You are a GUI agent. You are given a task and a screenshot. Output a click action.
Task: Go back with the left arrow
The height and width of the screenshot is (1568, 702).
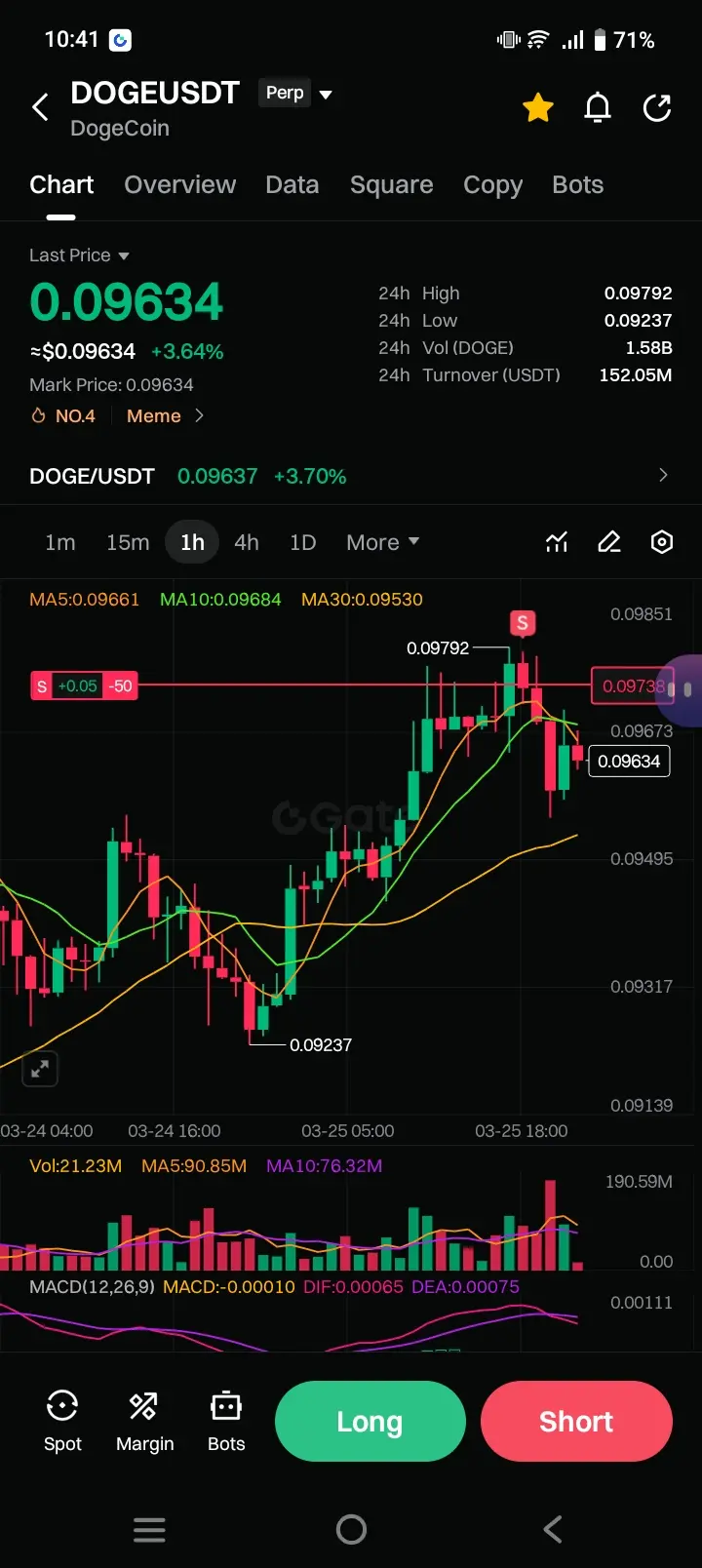pos(40,107)
